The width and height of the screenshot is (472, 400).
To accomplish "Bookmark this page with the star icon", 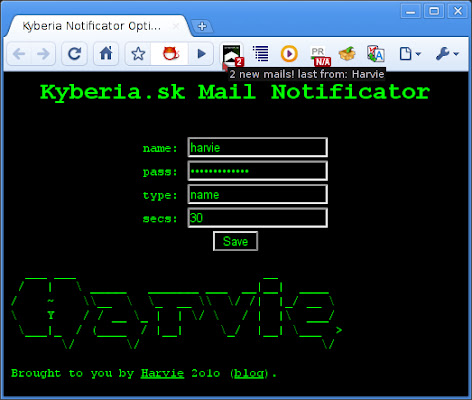I will (138, 54).
